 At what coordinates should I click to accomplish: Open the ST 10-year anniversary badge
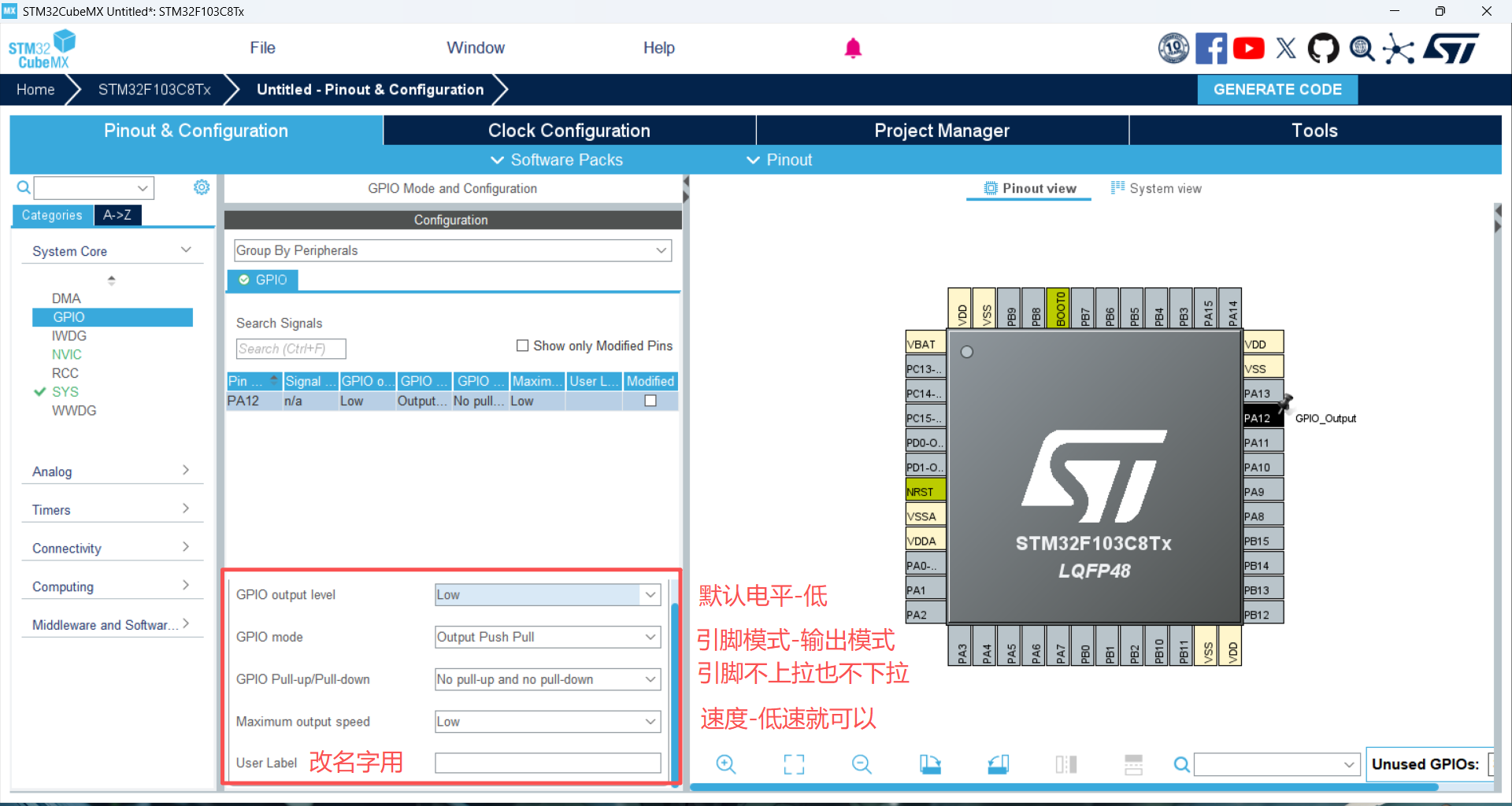[1173, 49]
